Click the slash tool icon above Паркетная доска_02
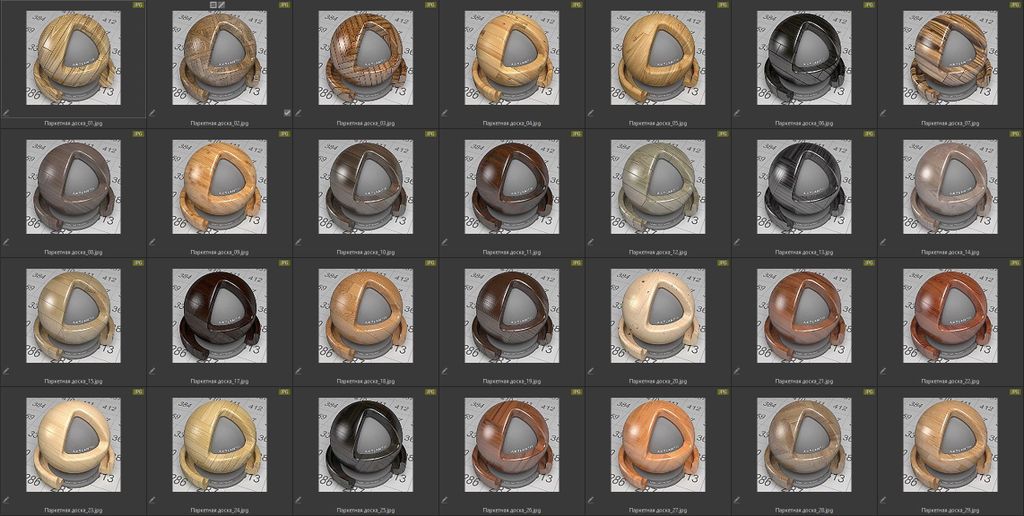This screenshot has height=516, width=1024. (222, 5)
